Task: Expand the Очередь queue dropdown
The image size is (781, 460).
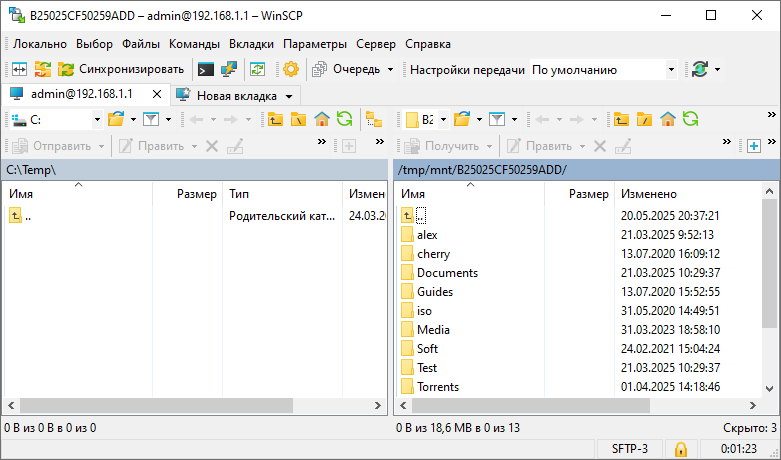Action: click(390, 69)
